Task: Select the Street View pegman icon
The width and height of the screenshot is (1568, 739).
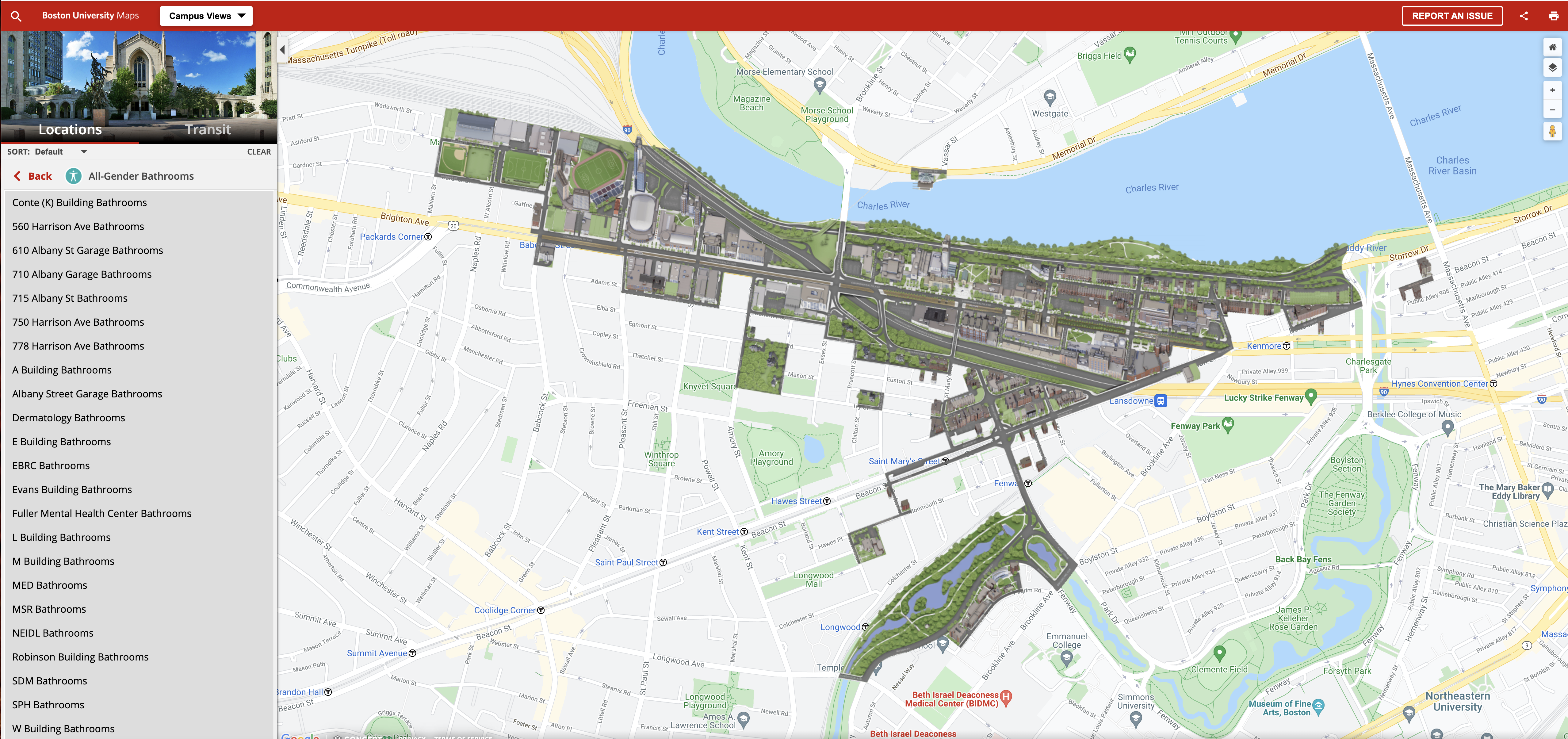Action: click(1552, 131)
